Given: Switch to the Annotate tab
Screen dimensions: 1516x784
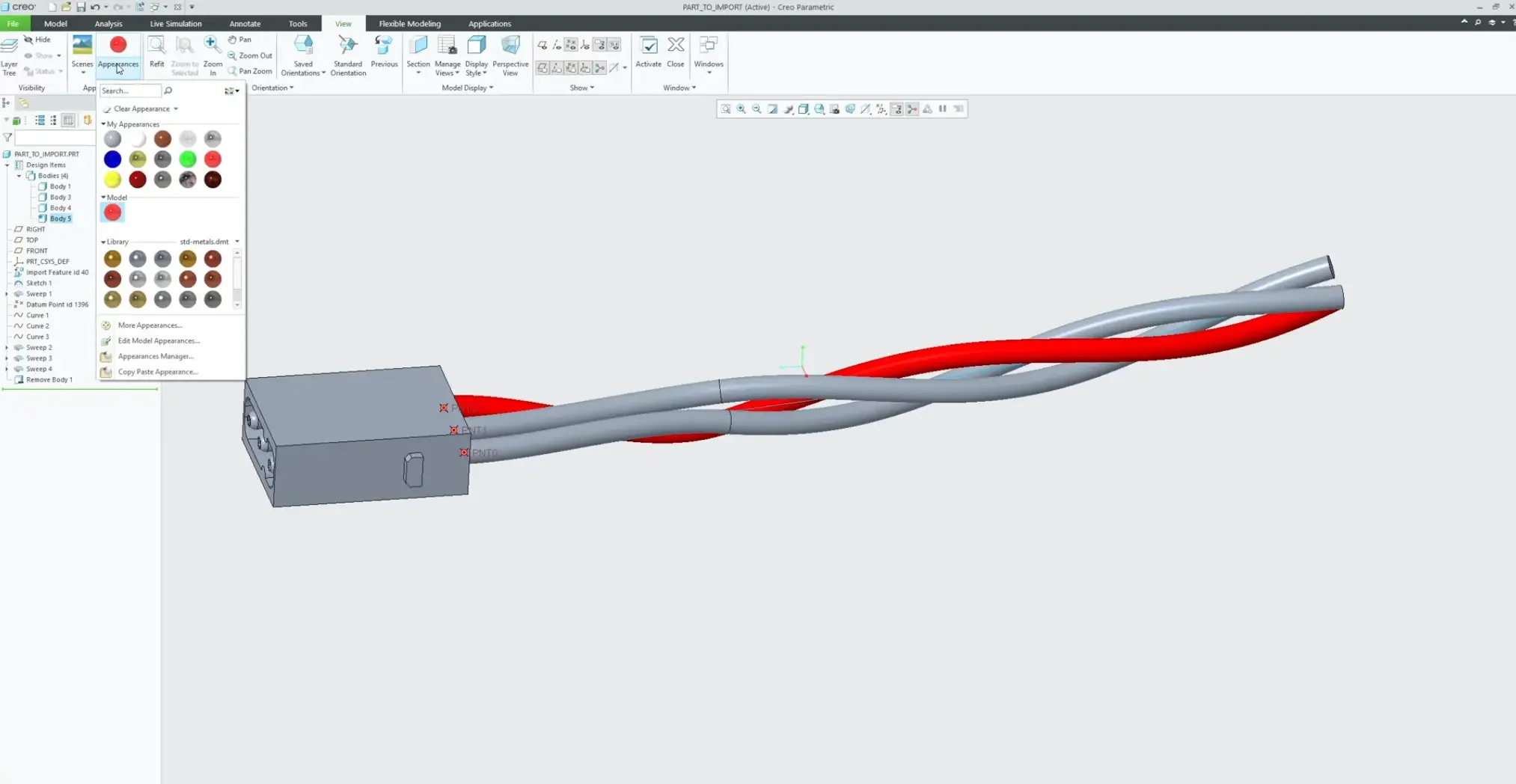Looking at the screenshot, I should [245, 23].
